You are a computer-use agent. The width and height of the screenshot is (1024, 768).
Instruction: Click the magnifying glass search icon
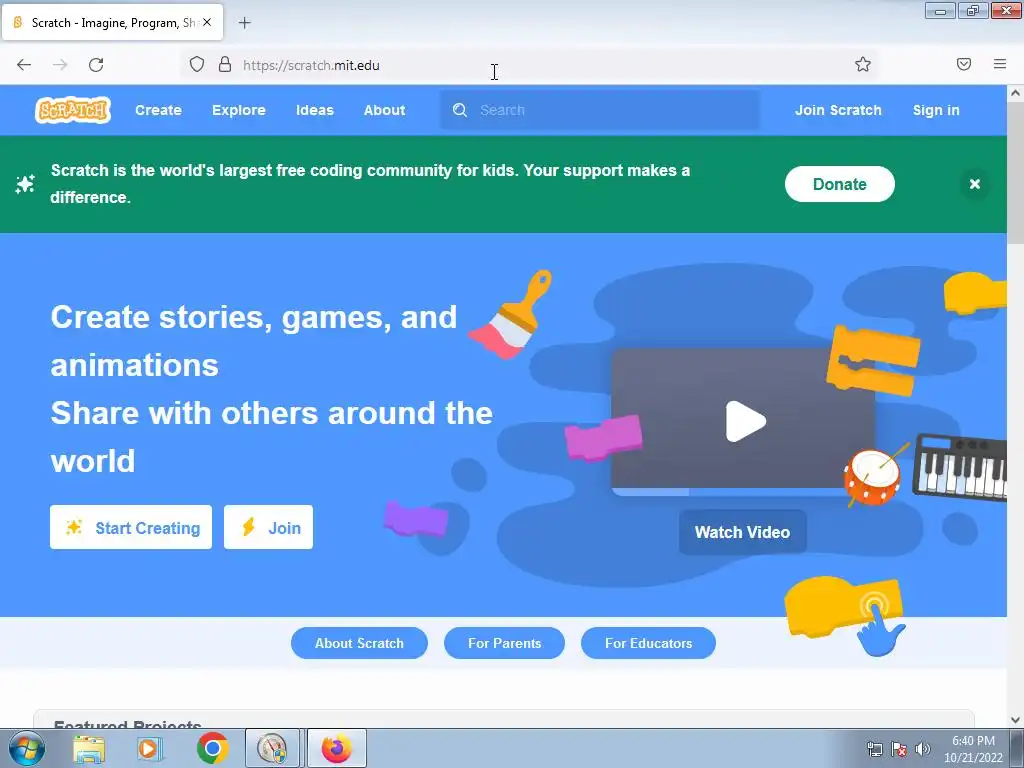point(460,110)
